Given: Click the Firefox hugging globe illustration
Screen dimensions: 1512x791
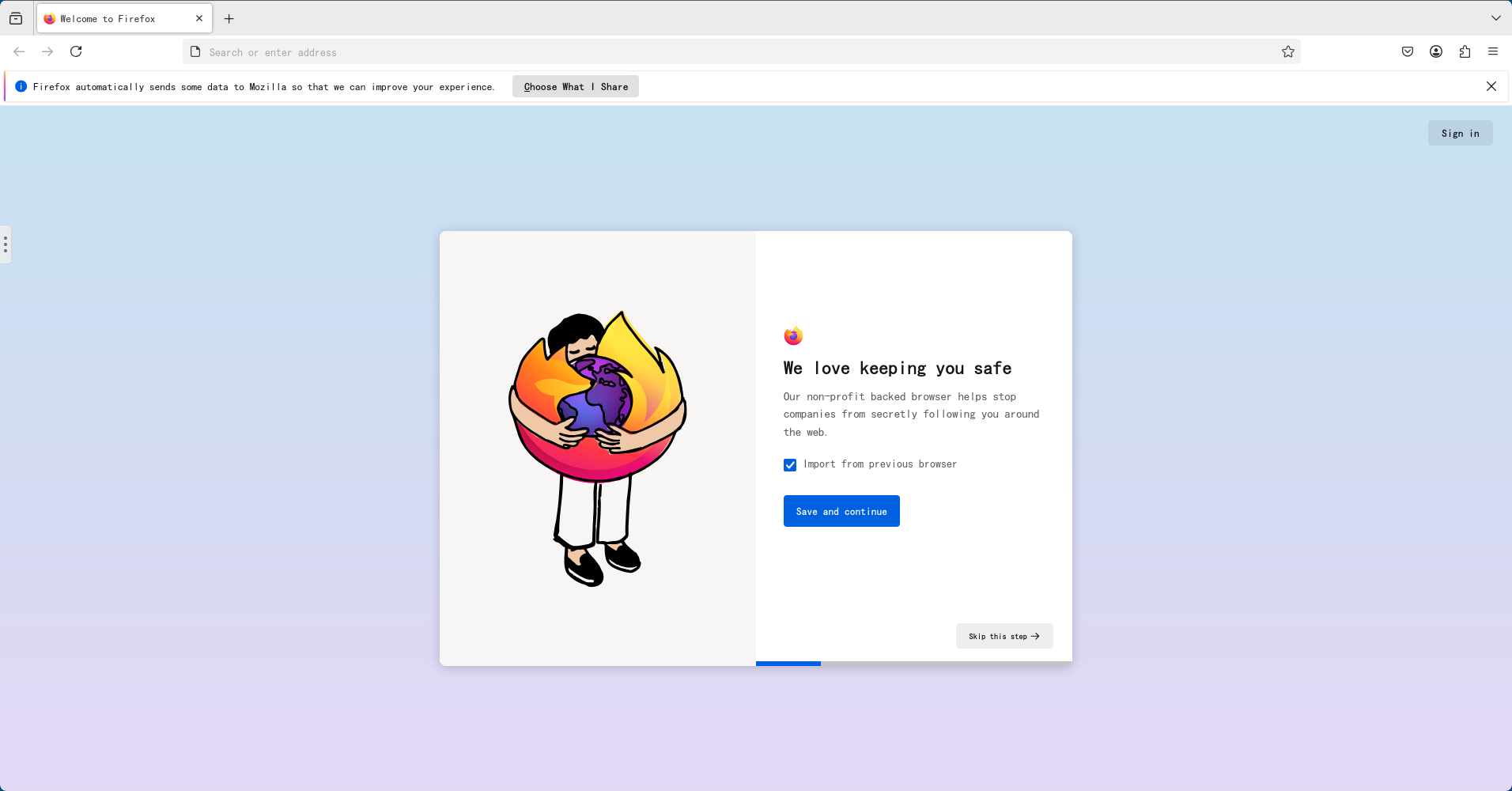Looking at the screenshot, I should coord(598,448).
